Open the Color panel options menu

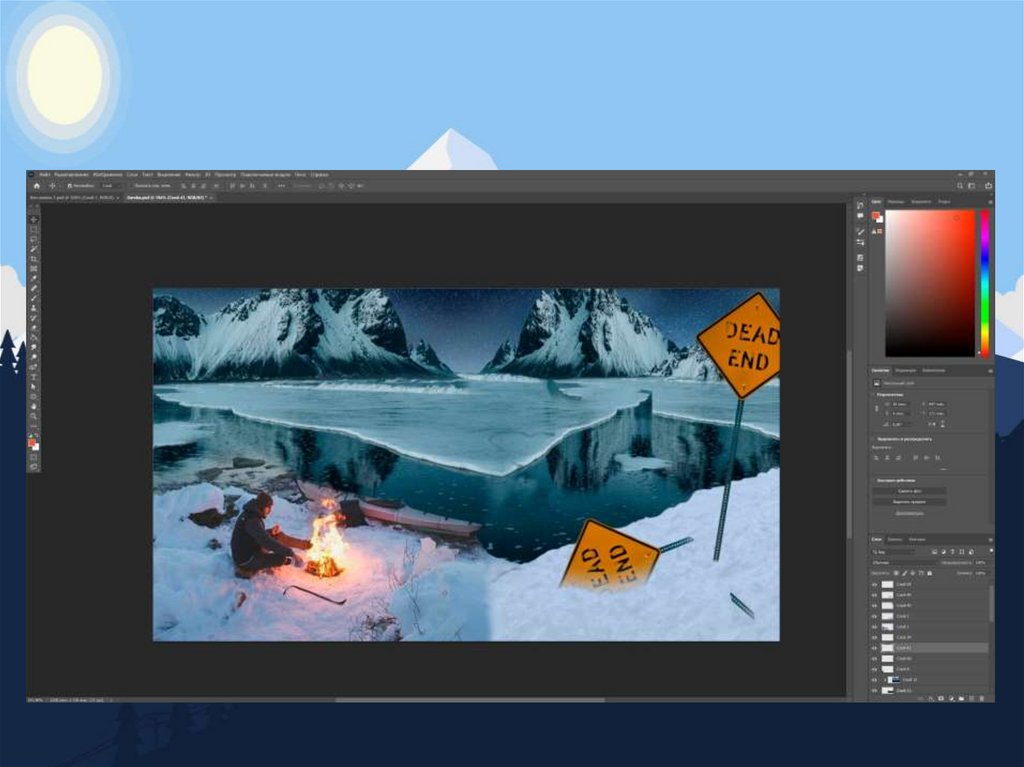[990, 203]
